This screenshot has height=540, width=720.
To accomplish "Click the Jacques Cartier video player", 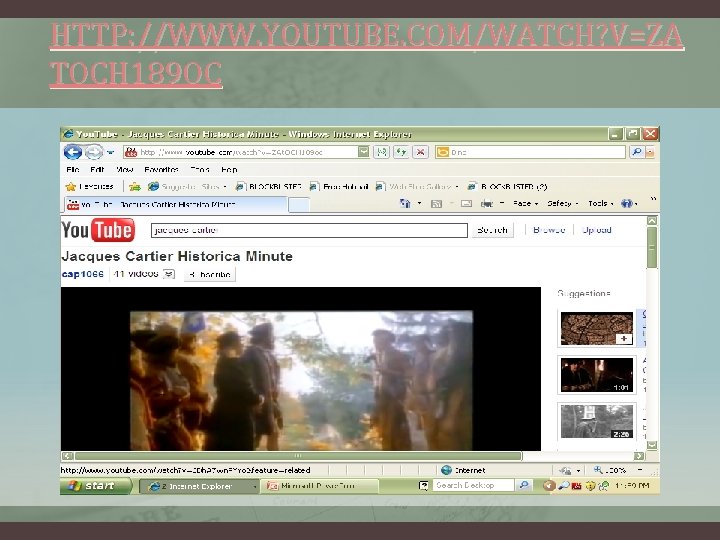I will [x=301, y=369].
